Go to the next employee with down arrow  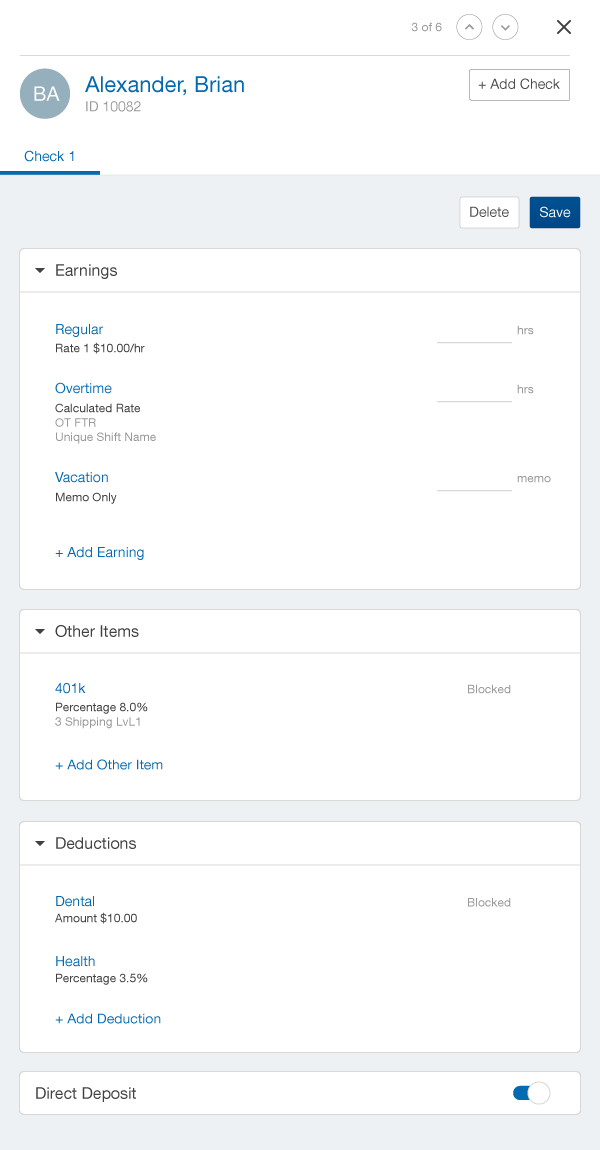[506, 27]
